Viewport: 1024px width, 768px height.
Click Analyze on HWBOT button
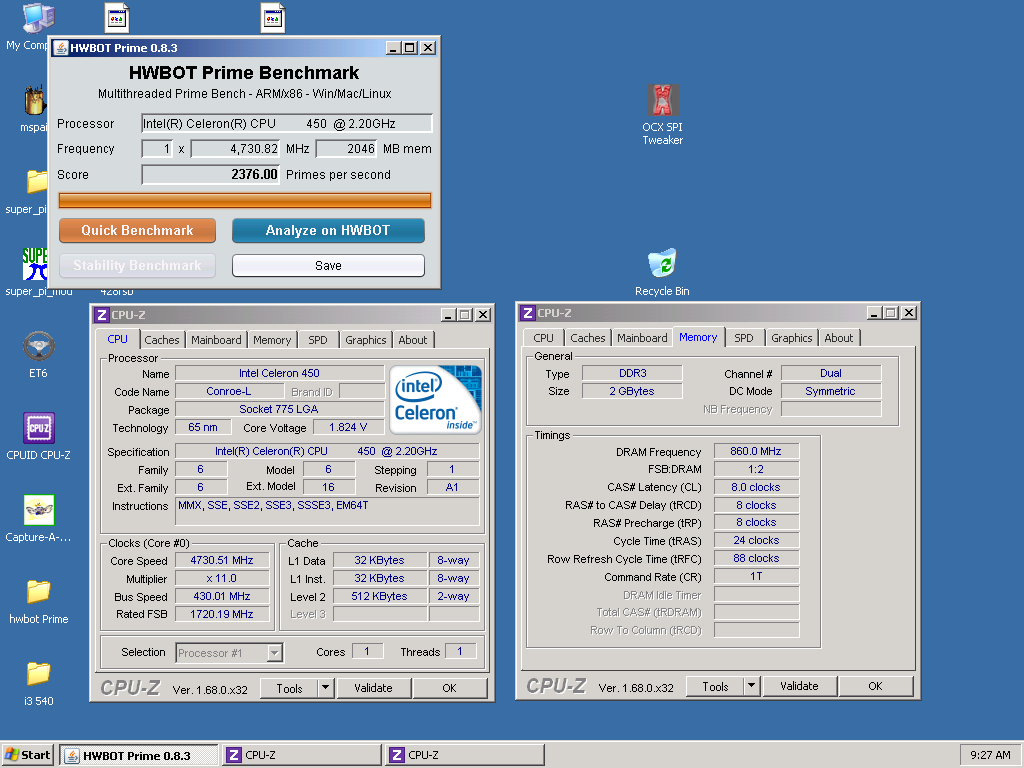click(328, 231)
